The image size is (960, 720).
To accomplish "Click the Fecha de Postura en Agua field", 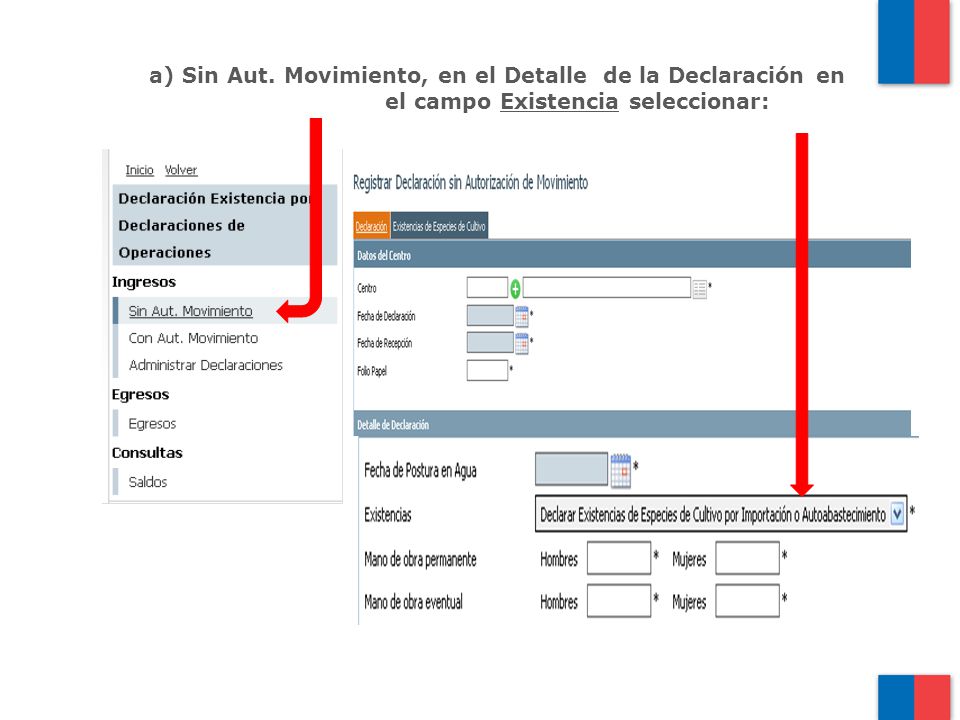I will pyautogui.click(x=571, y=470).
